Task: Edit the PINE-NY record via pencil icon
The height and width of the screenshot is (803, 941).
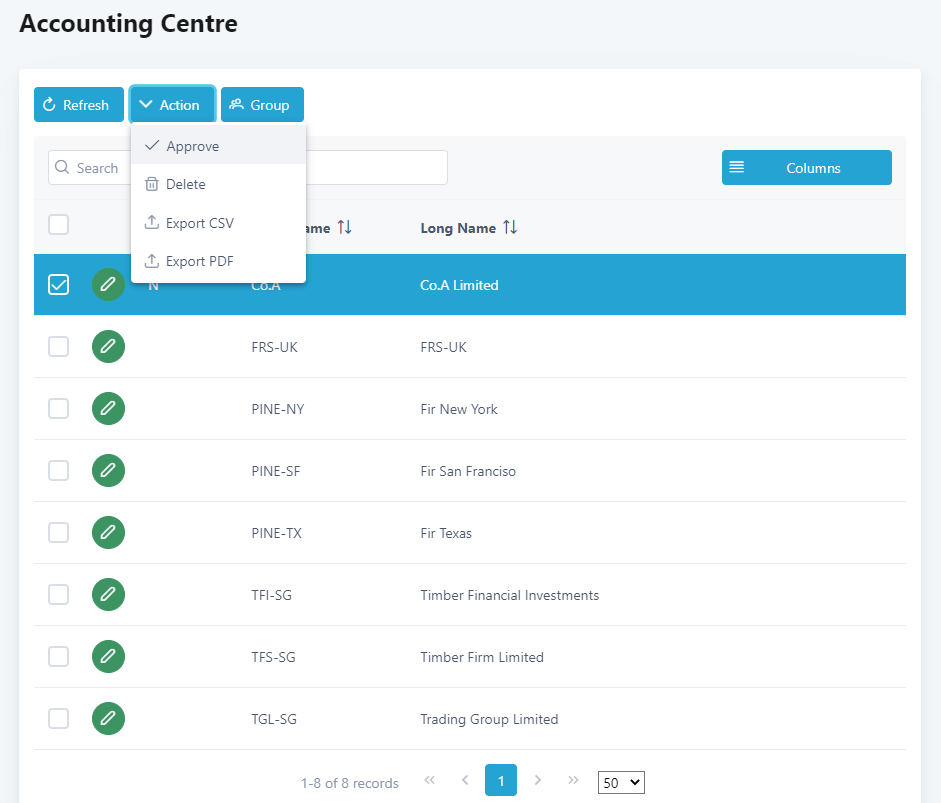Action: coord(108,409)
